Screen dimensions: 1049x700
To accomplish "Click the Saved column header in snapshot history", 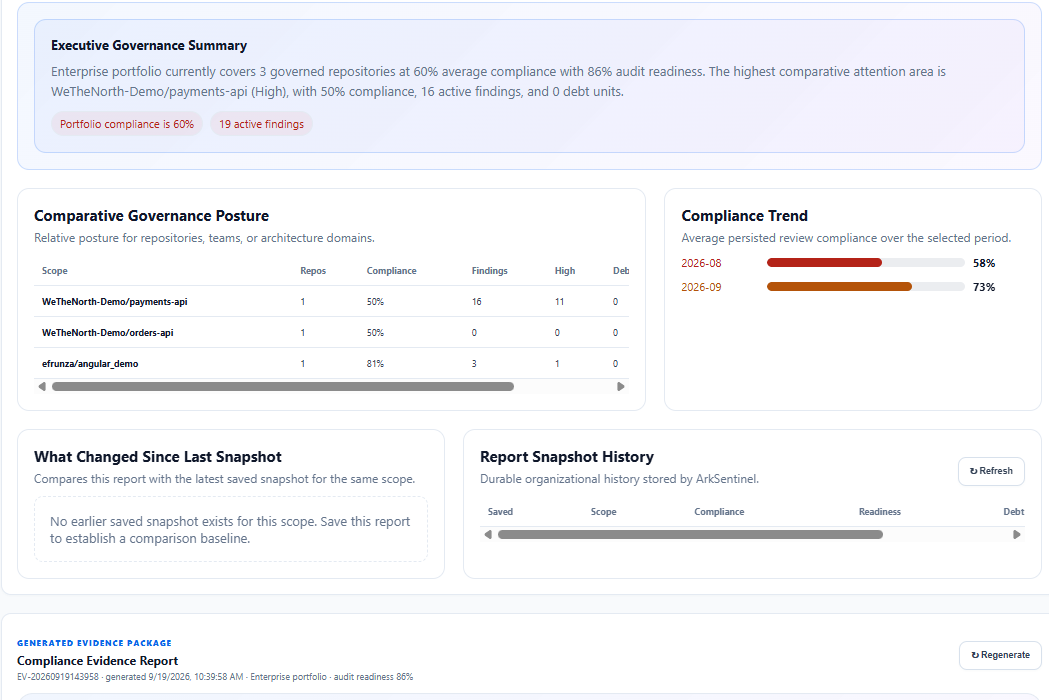I will point(500,512).
